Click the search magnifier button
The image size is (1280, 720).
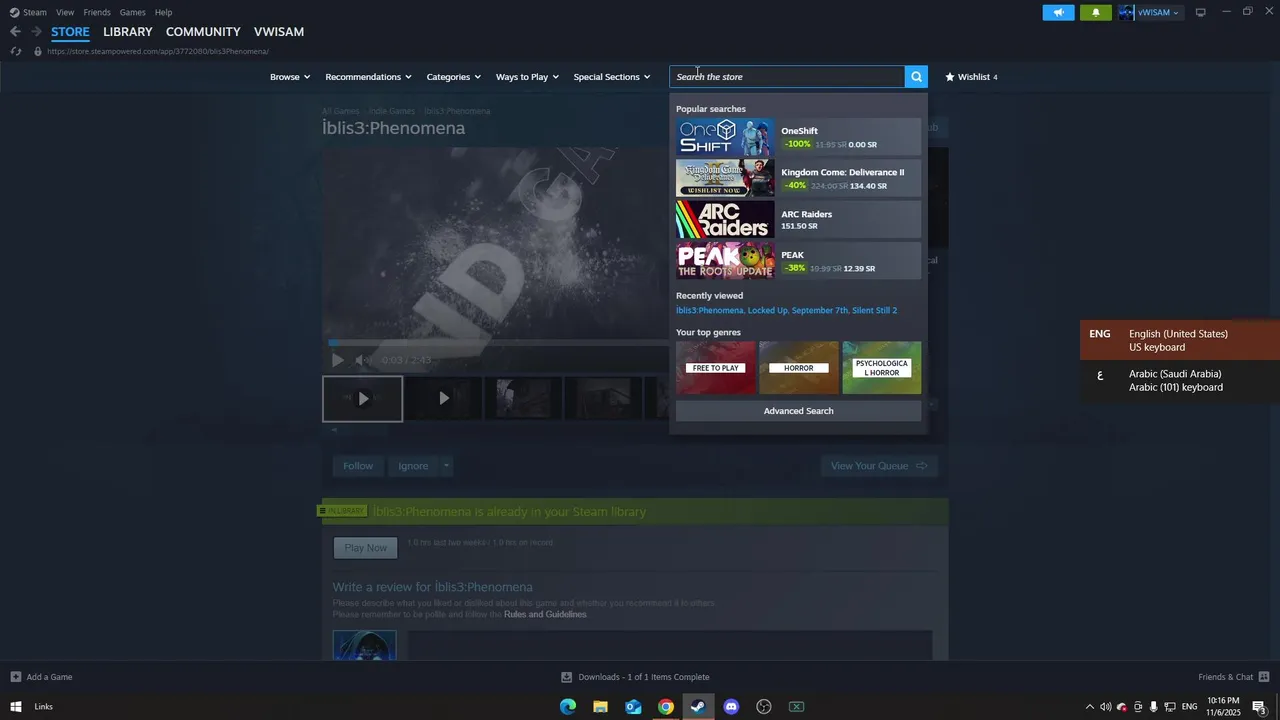coord(916,77)
